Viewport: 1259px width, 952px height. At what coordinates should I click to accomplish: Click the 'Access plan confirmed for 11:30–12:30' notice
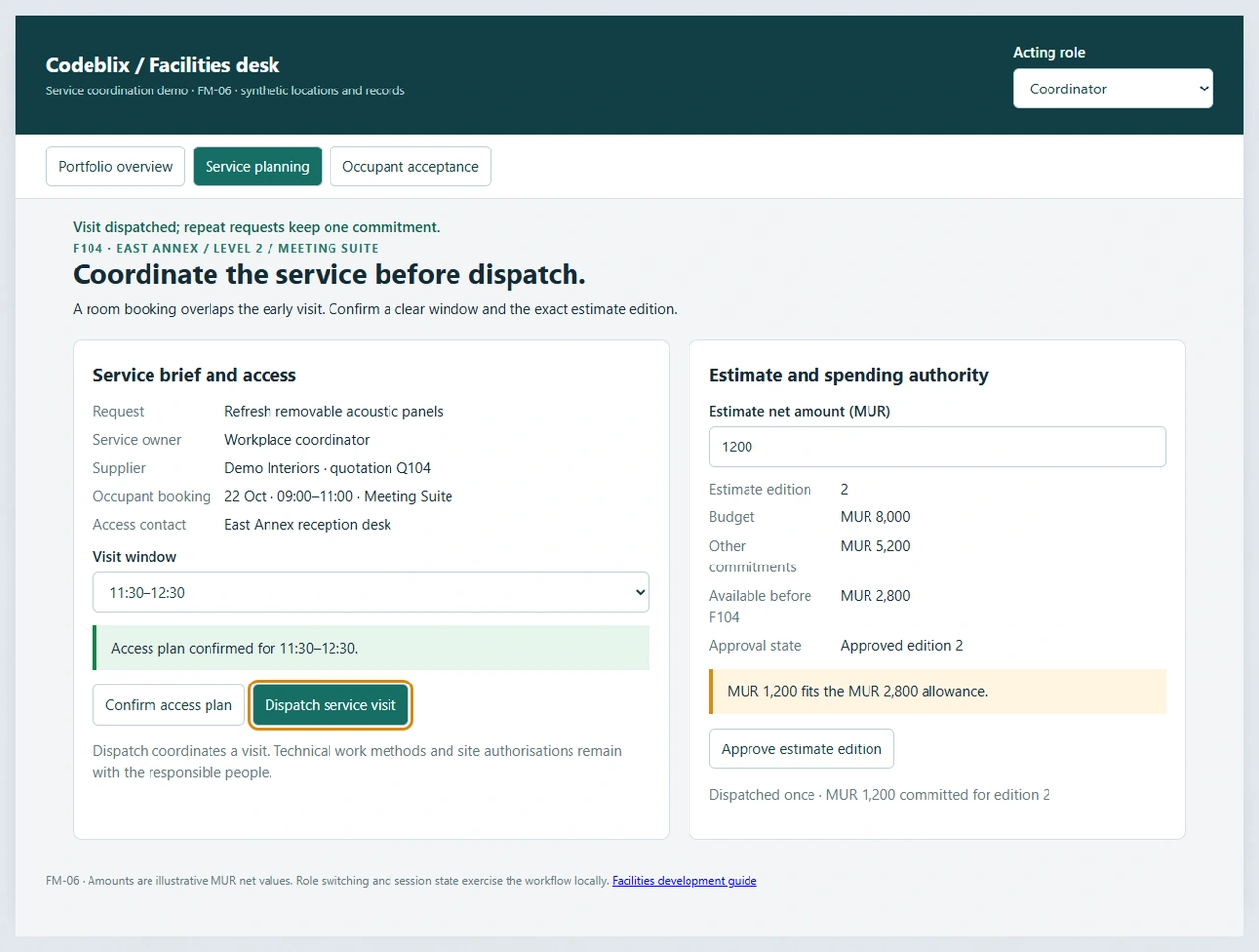pos(371,648)
